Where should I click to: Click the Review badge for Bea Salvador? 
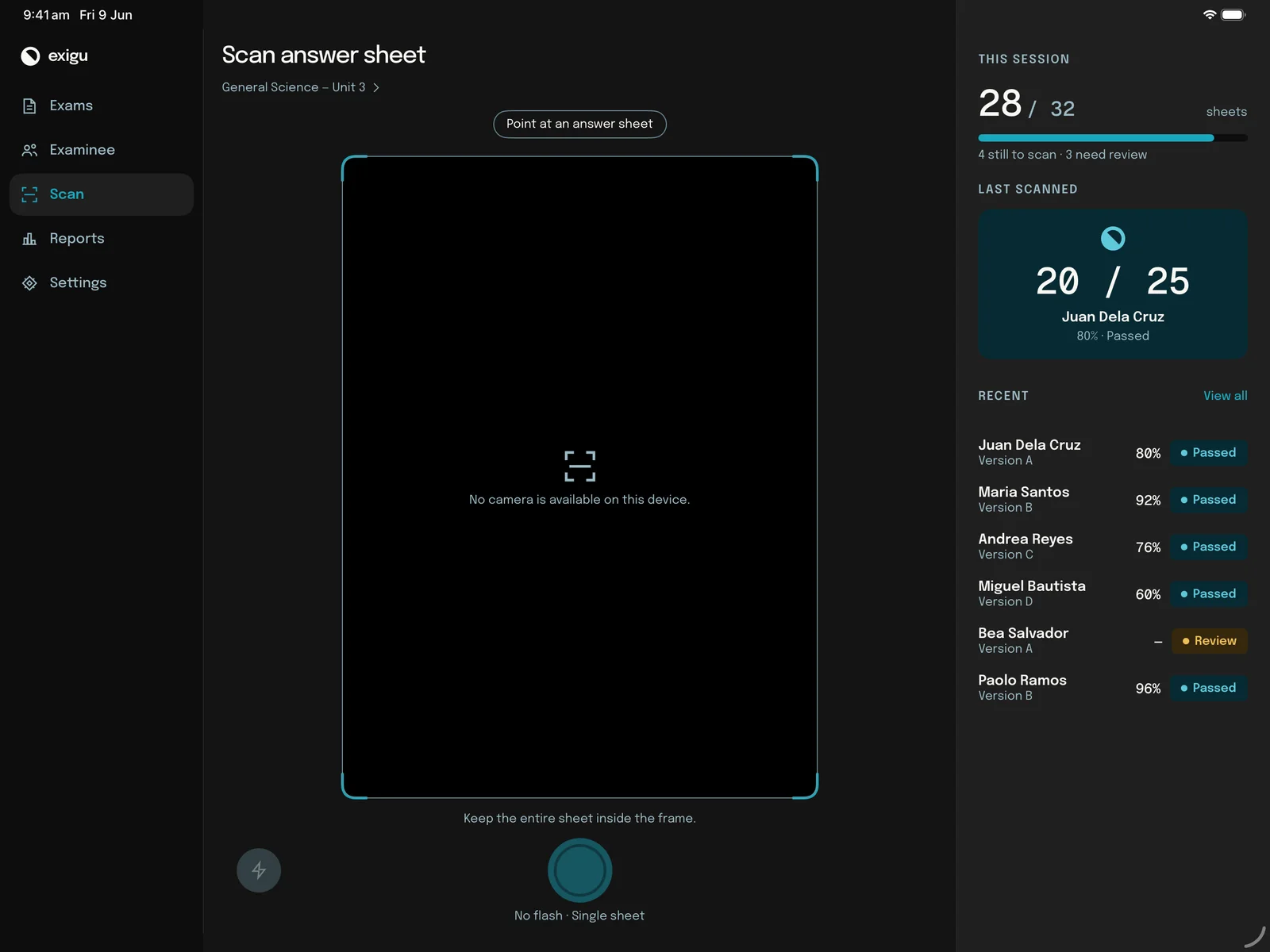click(1210, 641)
